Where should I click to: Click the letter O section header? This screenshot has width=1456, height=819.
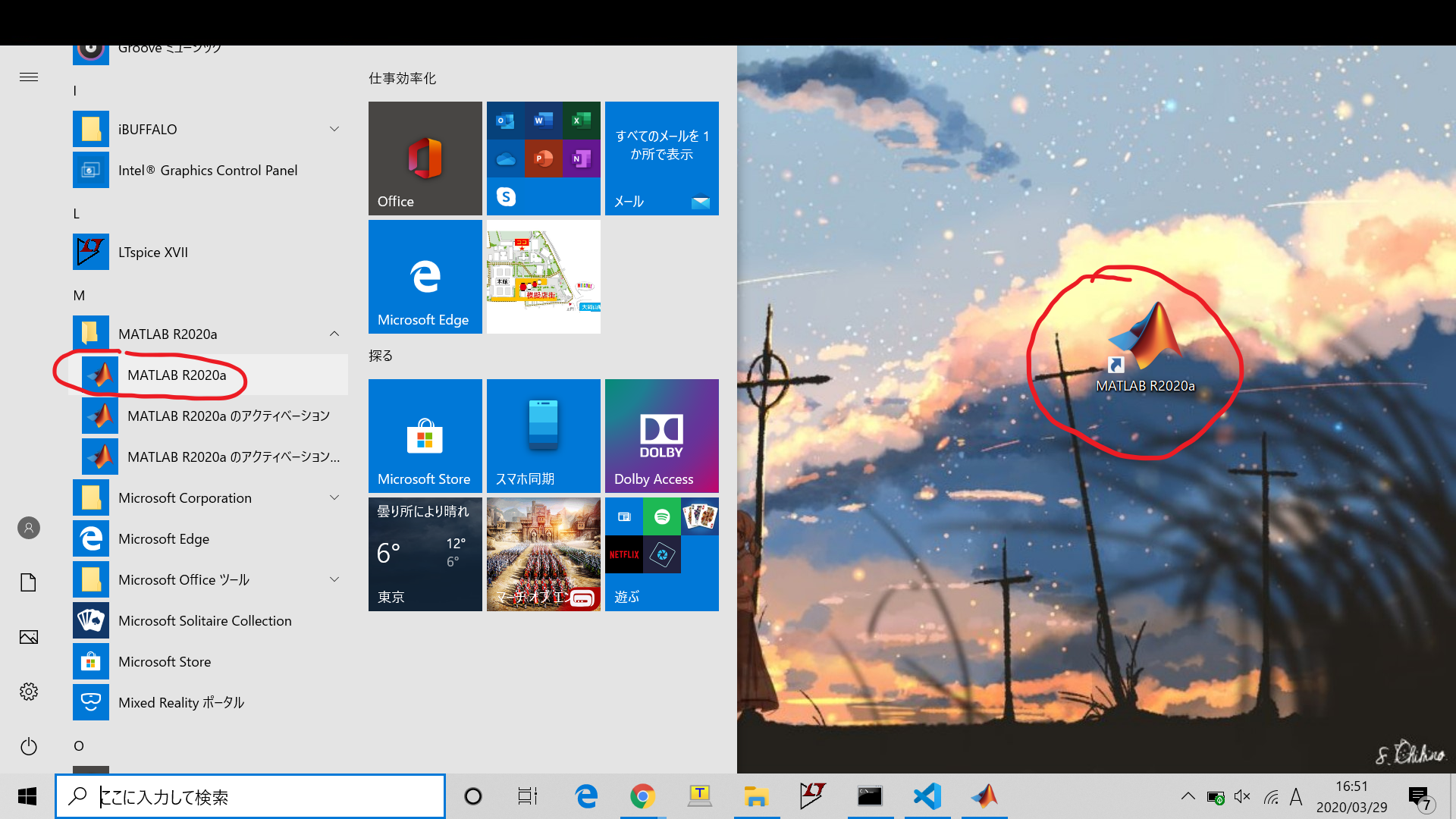[x=79, y=746]
